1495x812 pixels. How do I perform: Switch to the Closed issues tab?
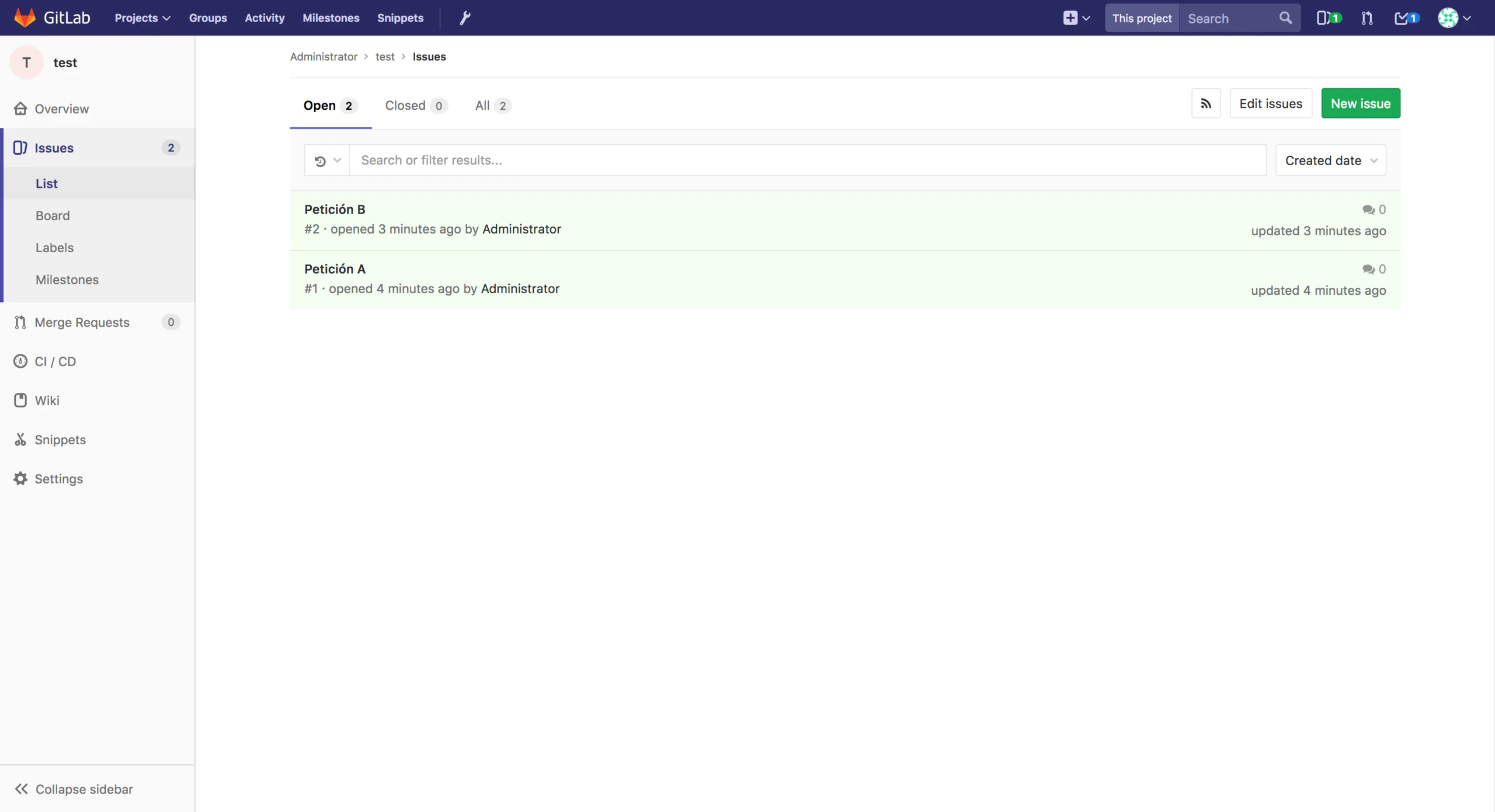(415, 106)
